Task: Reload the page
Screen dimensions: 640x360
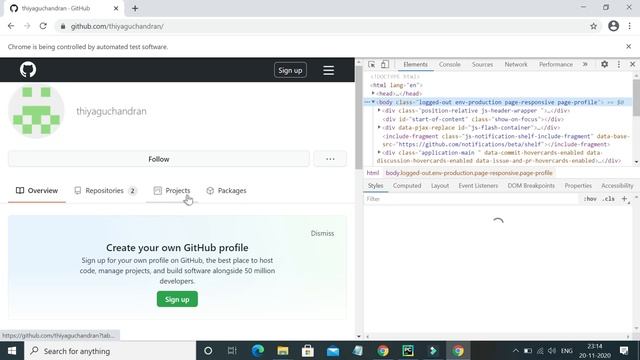Action: pyautogui.click(x=43, y=26)
